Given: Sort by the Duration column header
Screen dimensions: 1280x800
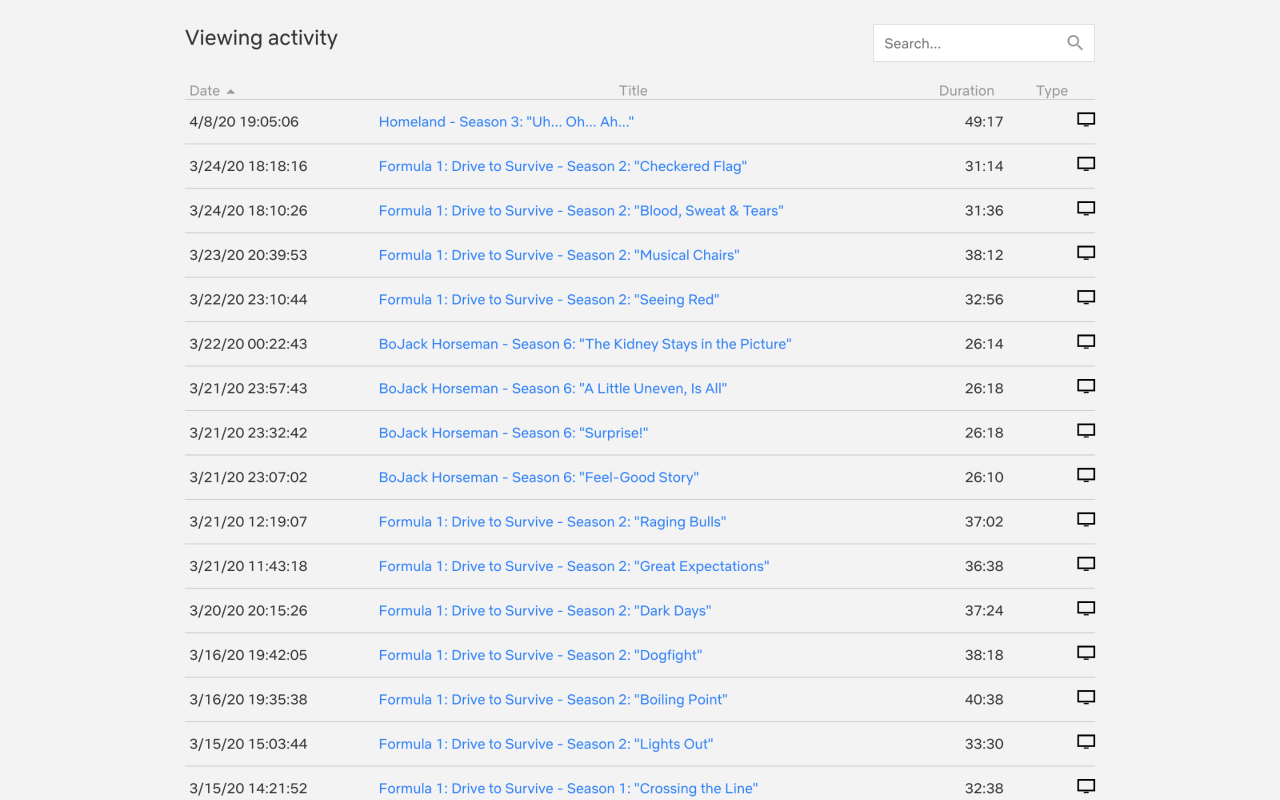Looking at the screenshot, I should click(966, 91).
